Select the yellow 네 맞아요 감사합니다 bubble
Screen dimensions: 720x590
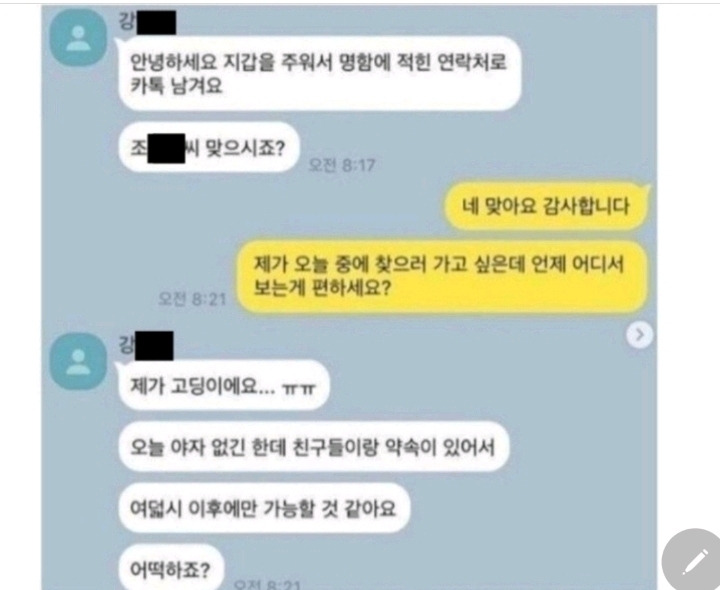(546, 206)
